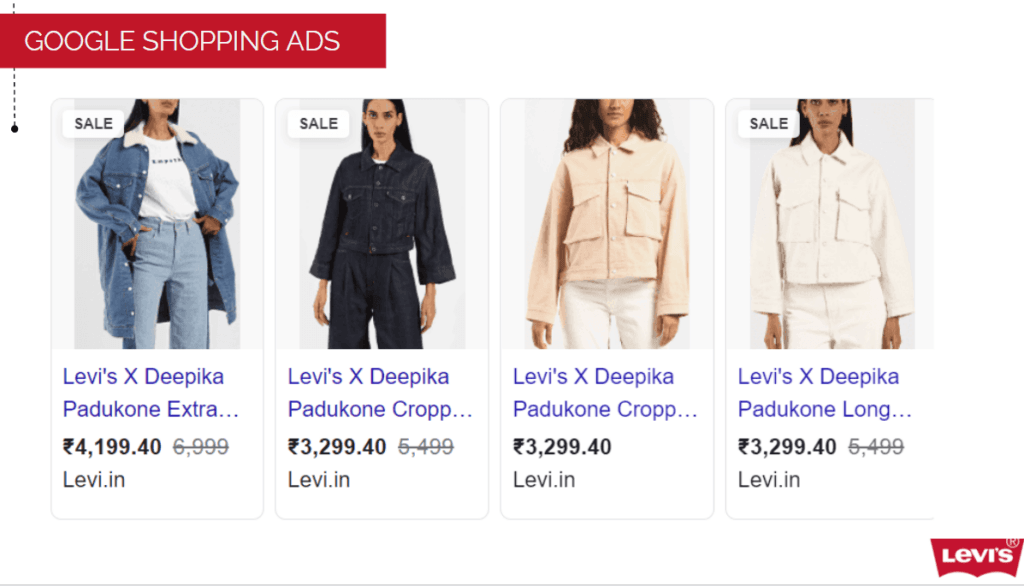Click the SALE badge on the denim jacket ad
Viewport: 1024px width, 586px height.
coord(92,123)
